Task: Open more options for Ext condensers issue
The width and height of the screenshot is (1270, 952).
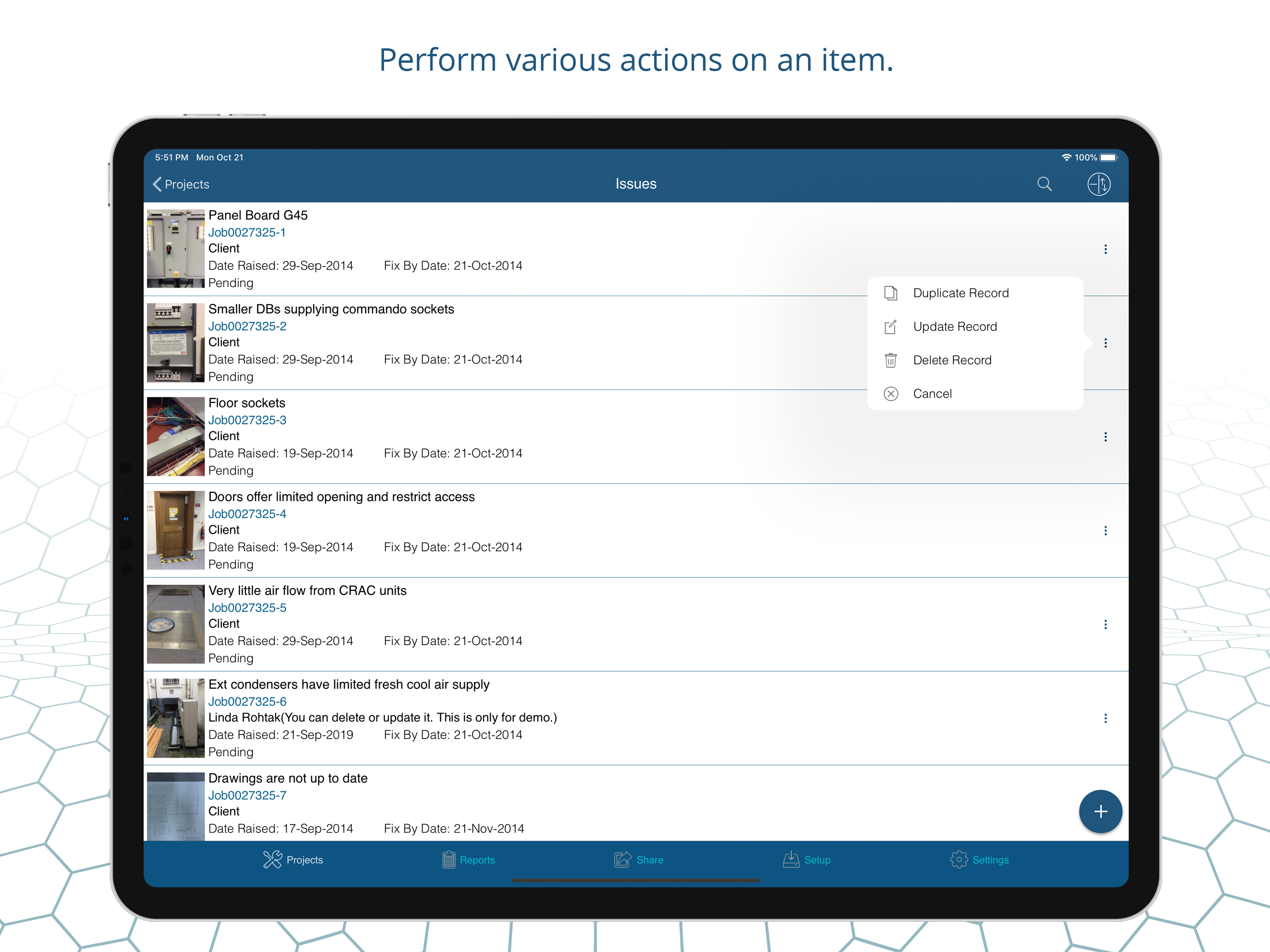Action: [1105, 718]
